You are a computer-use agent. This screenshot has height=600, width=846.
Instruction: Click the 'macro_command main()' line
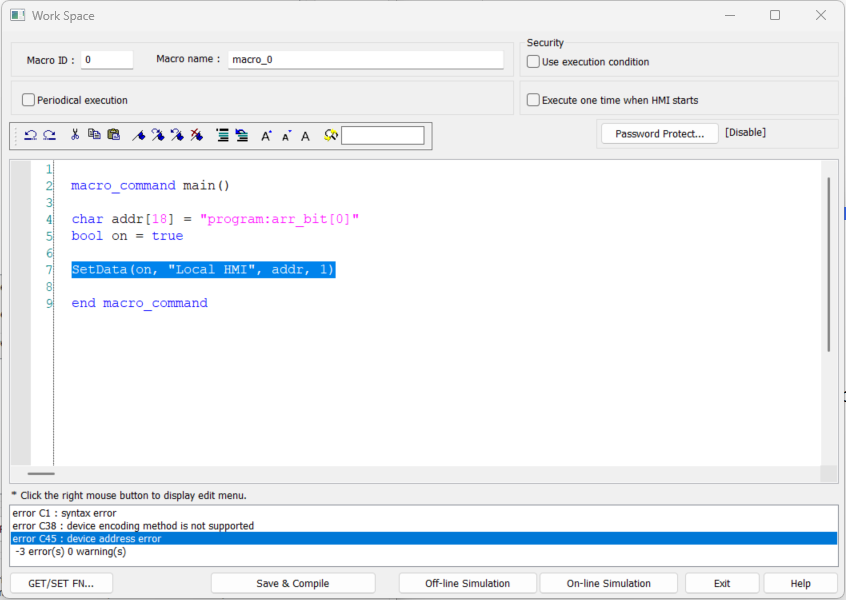click(151, 186)
